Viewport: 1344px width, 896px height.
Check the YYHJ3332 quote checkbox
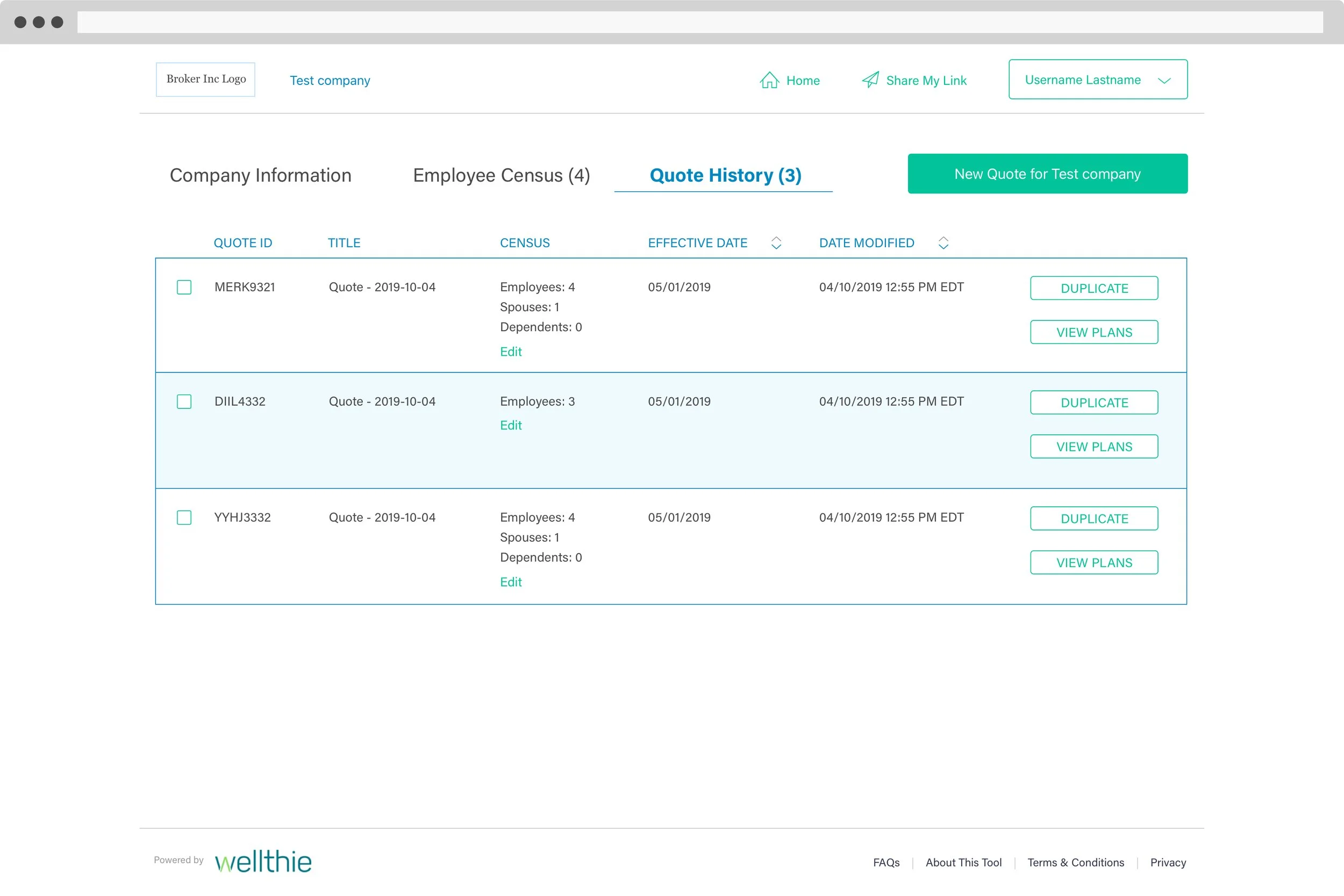[x=184, y=518]
